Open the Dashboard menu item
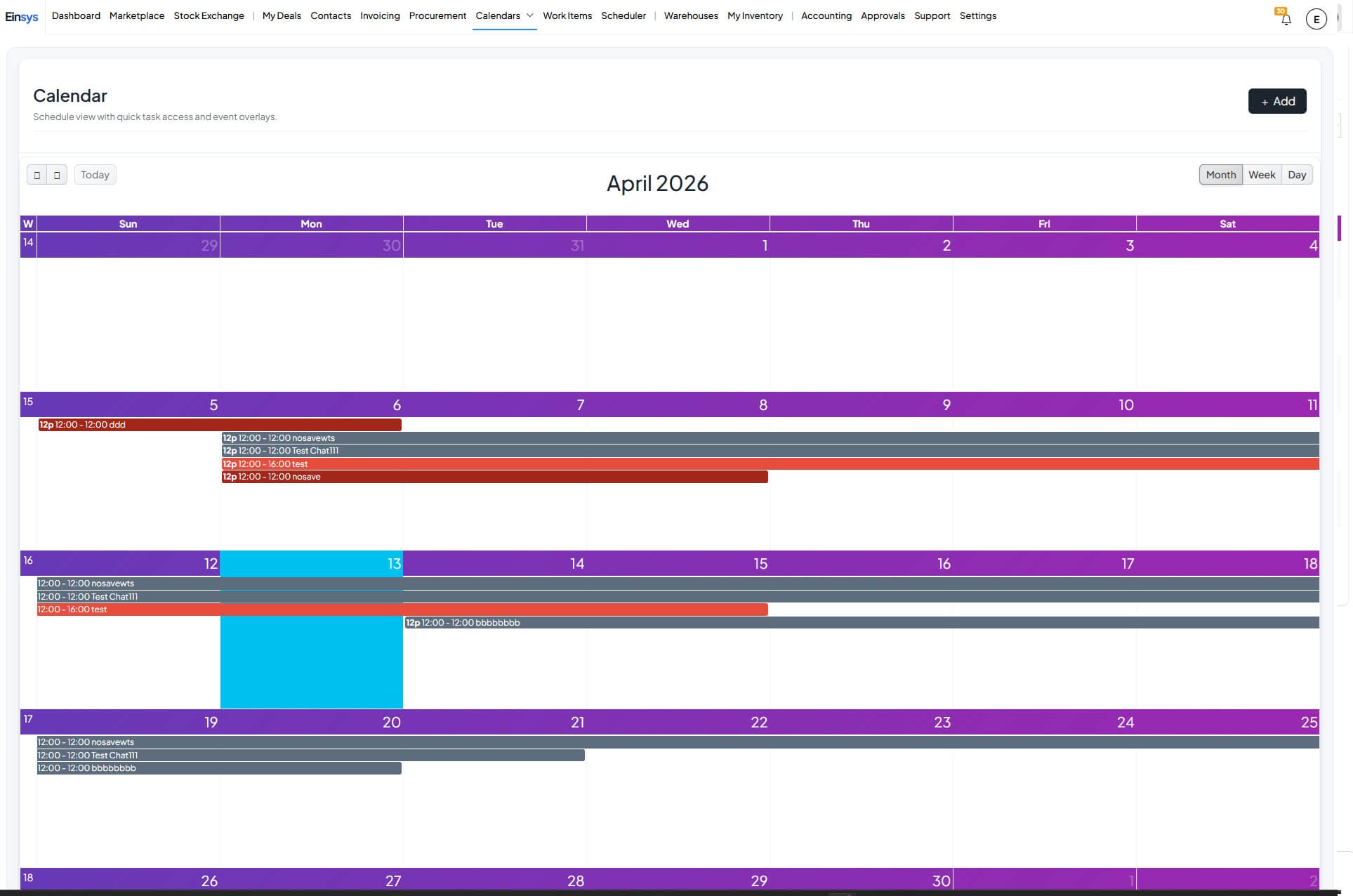The height and width of the screenshot is (896, 1353). tap(76, 15)
